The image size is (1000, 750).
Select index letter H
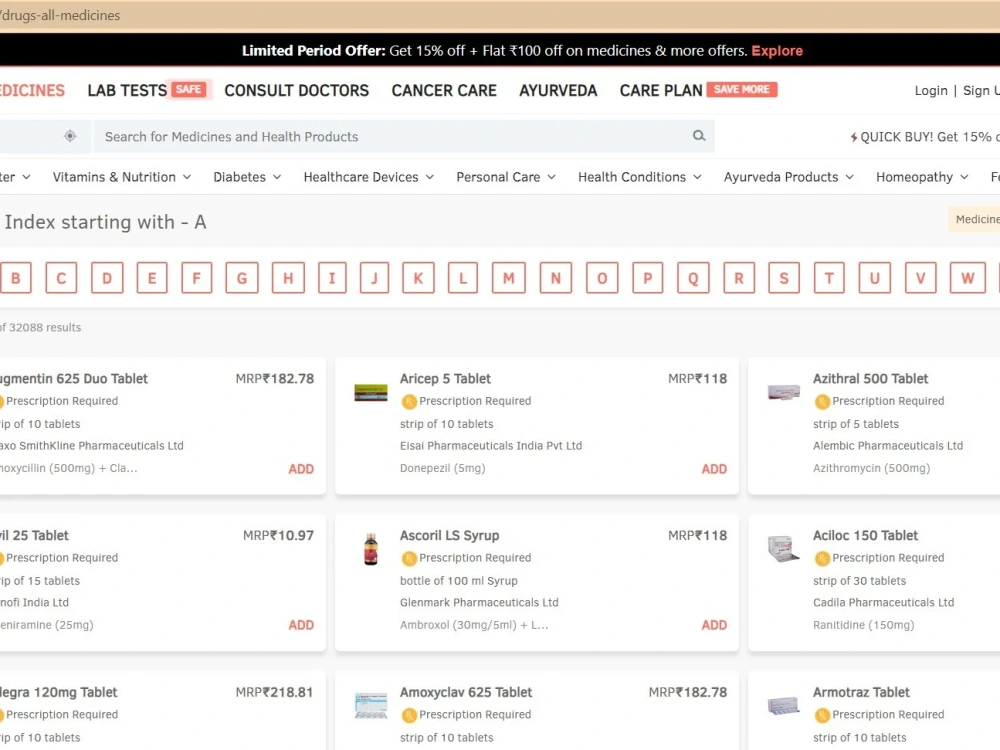click(288, 277)
